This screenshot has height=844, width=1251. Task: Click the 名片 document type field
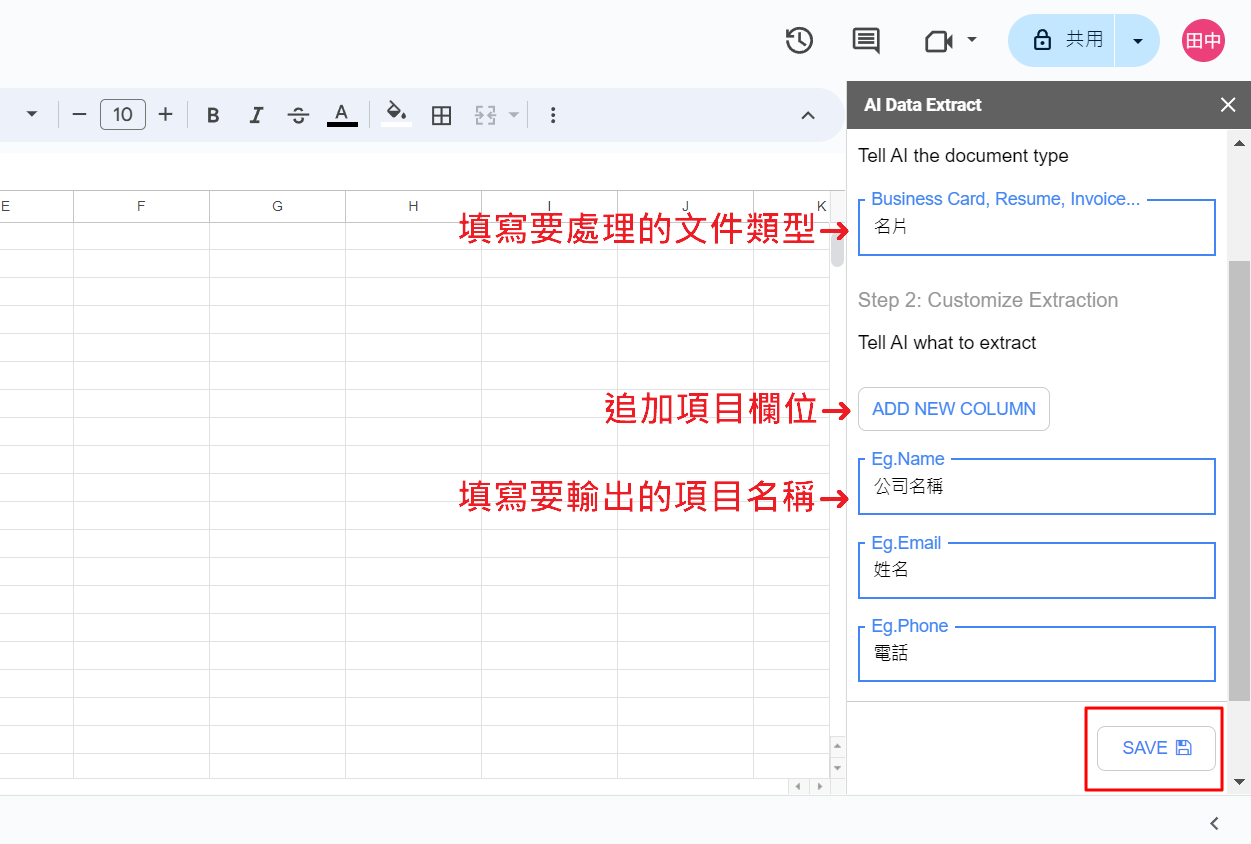click(1036, 228)
